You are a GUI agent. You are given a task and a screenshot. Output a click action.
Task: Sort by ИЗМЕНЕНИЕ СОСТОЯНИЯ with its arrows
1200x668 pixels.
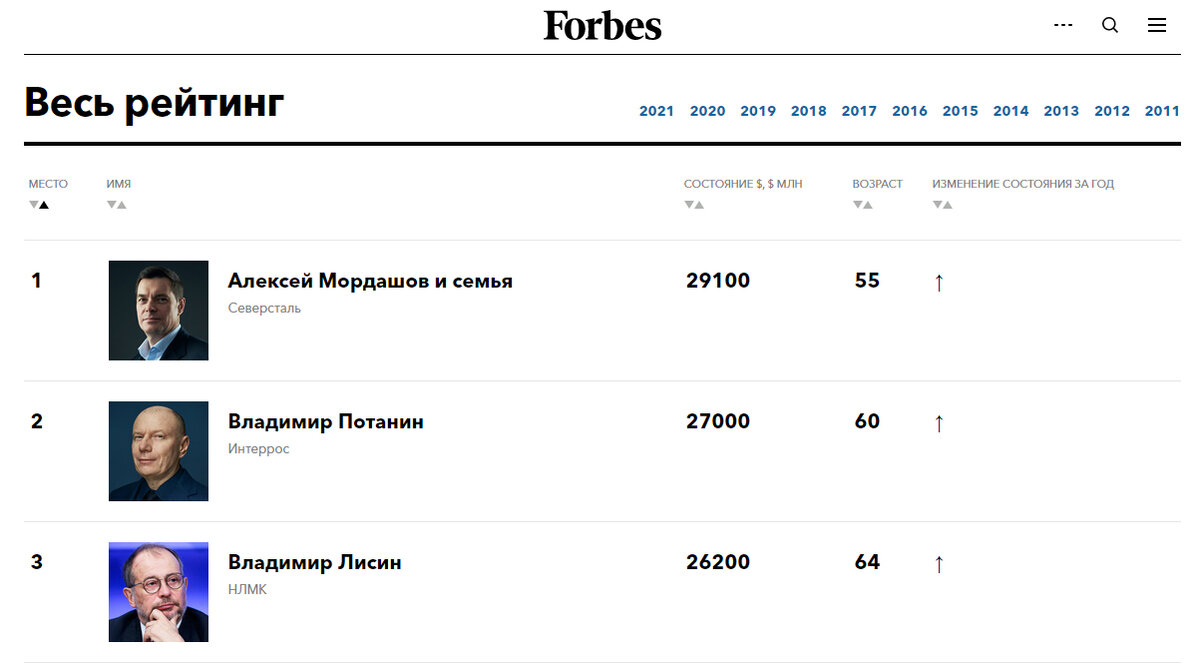click(942, 205)
